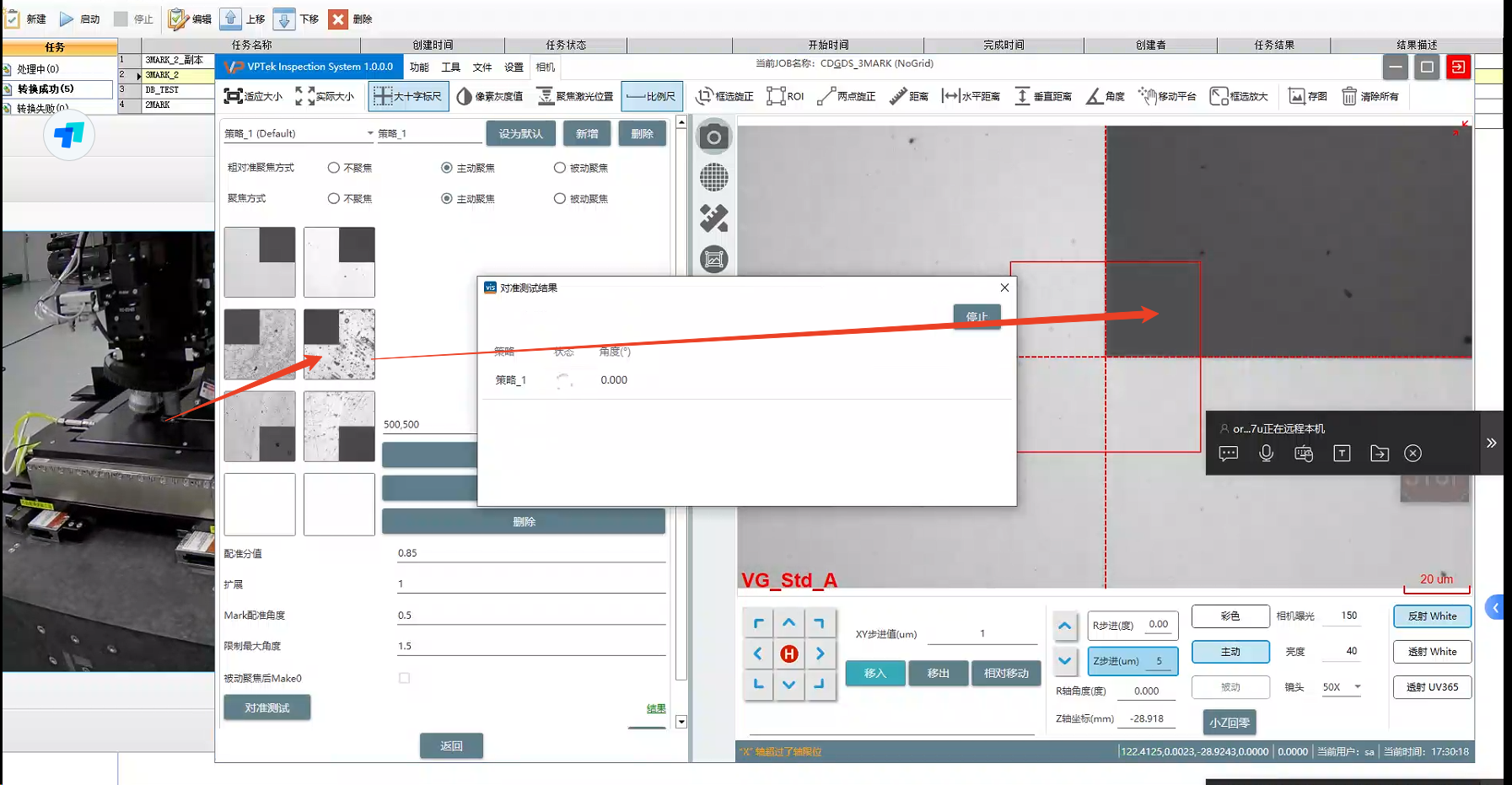Expand the strategy_1 (Default) dropdown

click(x=369, y=133)
